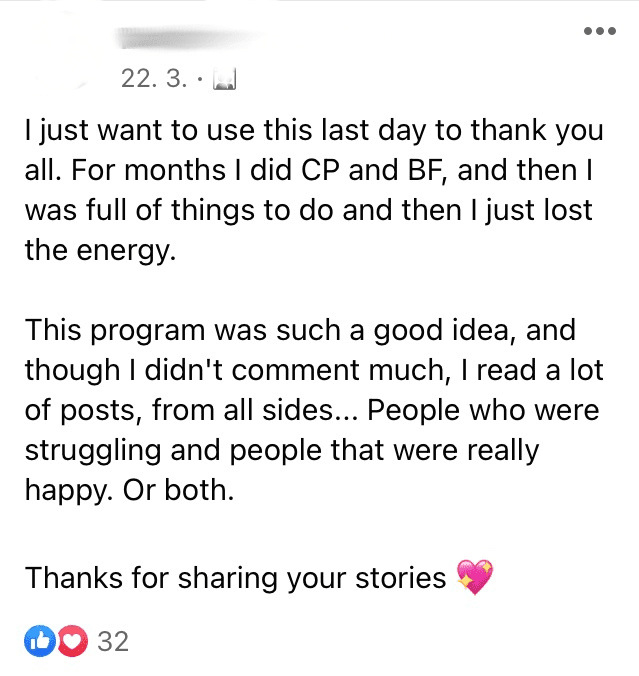Click the text "Thanks for sharing your stories"
Viewport: 639px width, 676px height.
point(235,577)
